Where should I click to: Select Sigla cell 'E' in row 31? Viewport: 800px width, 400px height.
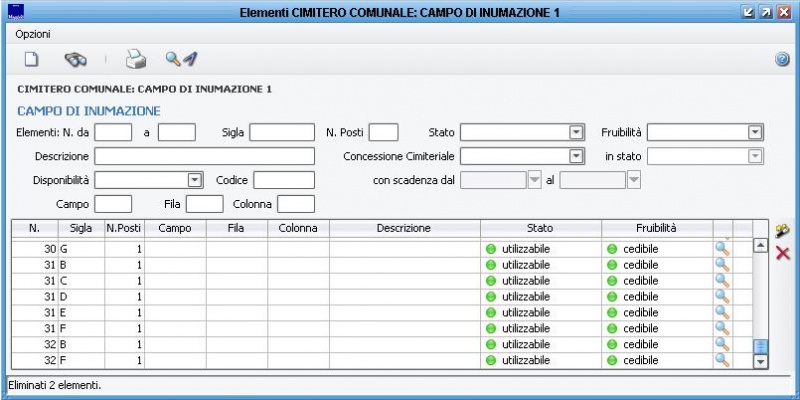81,313
